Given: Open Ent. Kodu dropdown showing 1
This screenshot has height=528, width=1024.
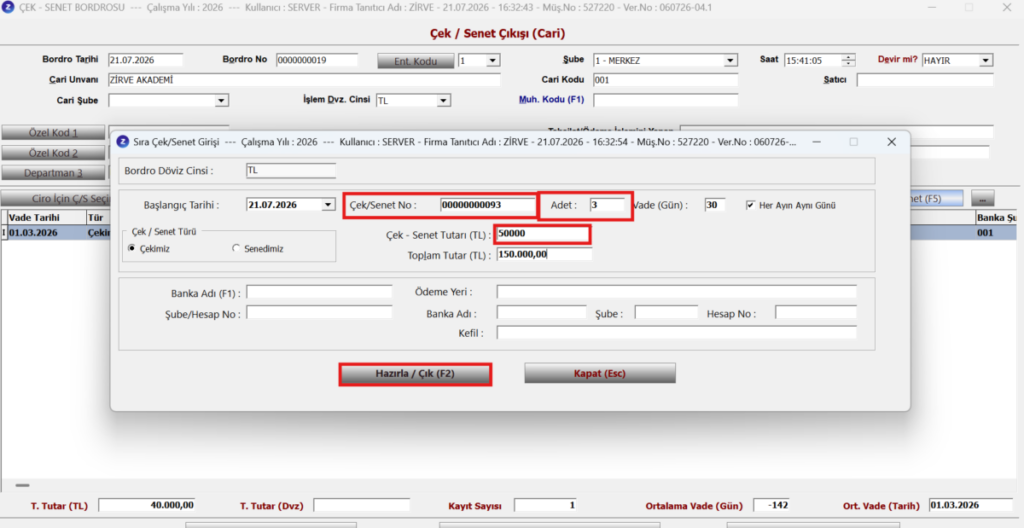Looking at the screenshot, I should pos(493,61).
